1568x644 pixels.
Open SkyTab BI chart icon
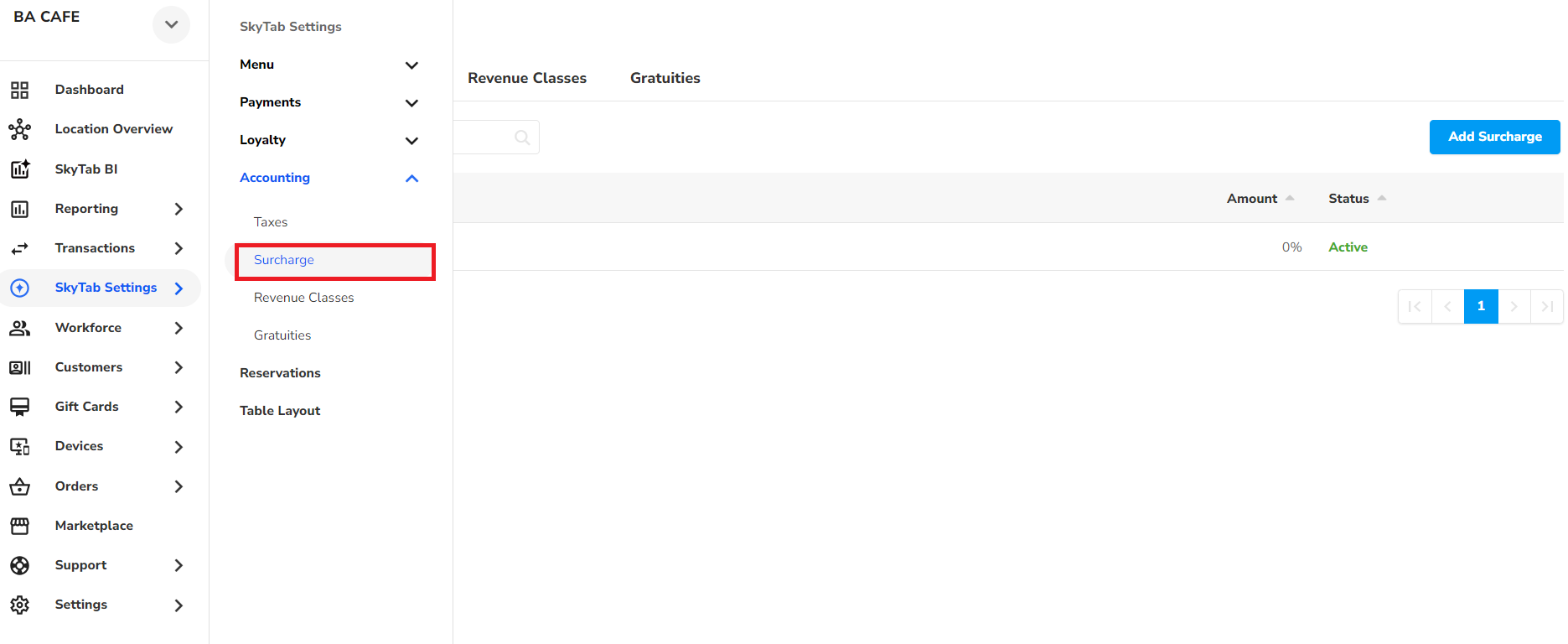[x=19, y=169]
